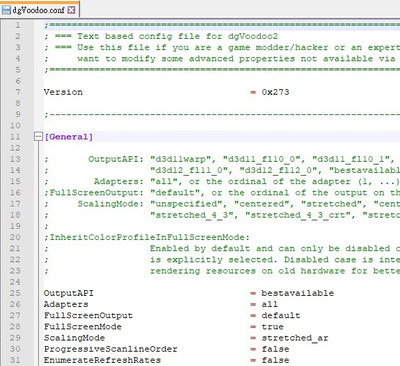The image size is (400, 366).
Task: Click the "unspecified" option in comment
Action: click(186, 204)
